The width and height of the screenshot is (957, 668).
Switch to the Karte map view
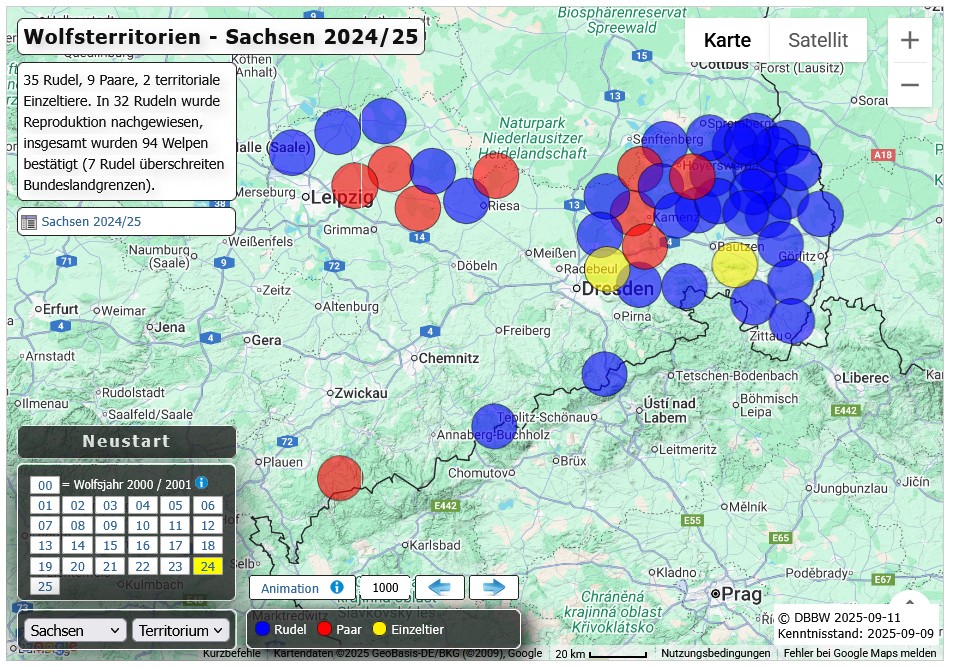727,41
